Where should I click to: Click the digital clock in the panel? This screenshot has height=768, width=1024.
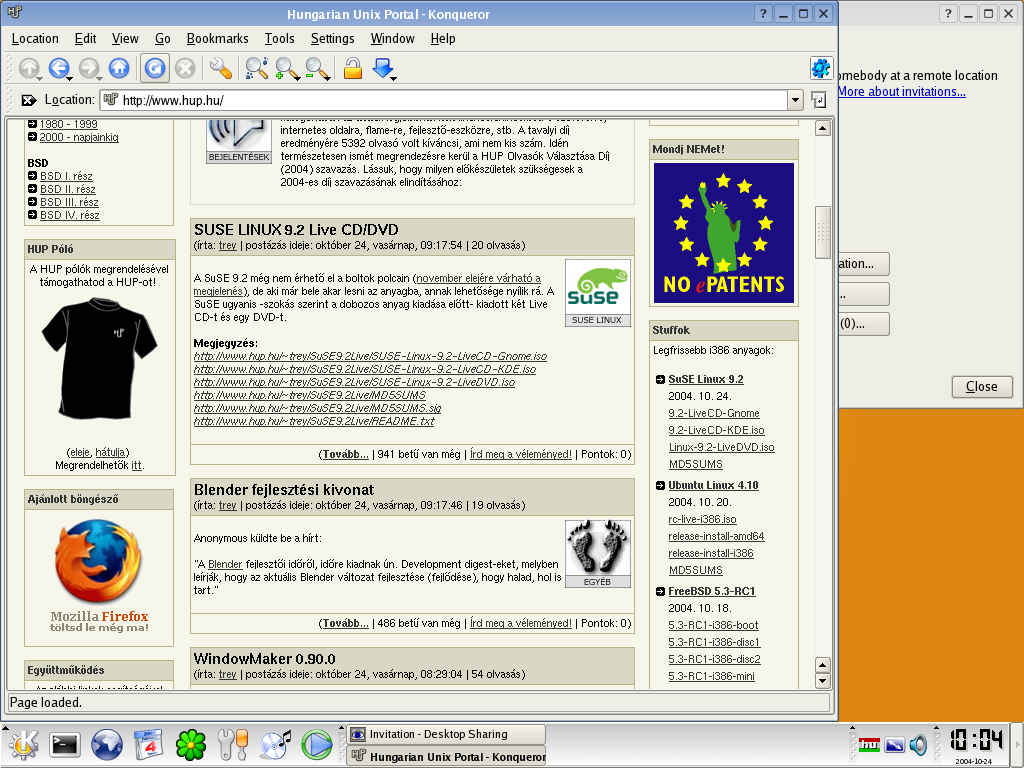coord(976,740)
